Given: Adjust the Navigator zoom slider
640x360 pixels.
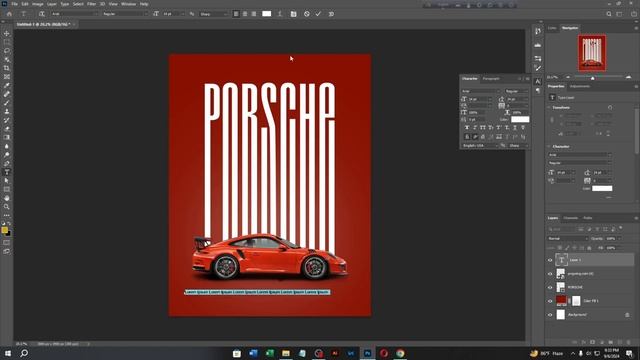Looking at the screenshot, I should [x=592, y=77].
